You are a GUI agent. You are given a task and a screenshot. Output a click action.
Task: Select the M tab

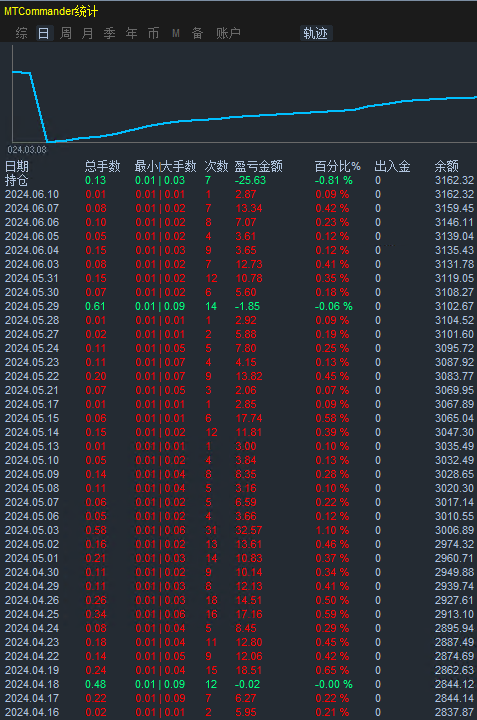(x=175, y=33)
